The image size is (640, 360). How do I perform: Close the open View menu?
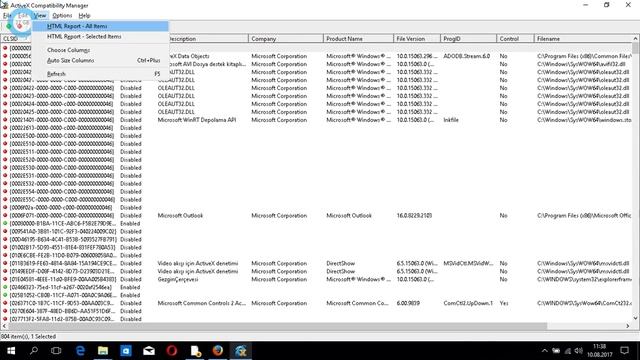(x=40, y=16)
